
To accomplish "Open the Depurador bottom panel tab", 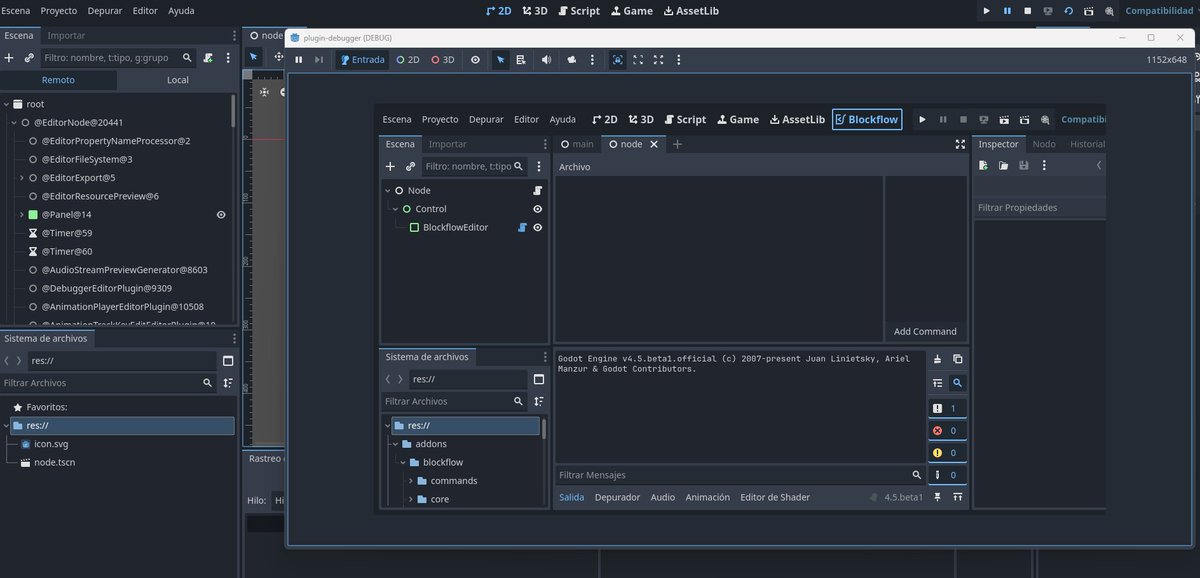I will click(617, 497).
